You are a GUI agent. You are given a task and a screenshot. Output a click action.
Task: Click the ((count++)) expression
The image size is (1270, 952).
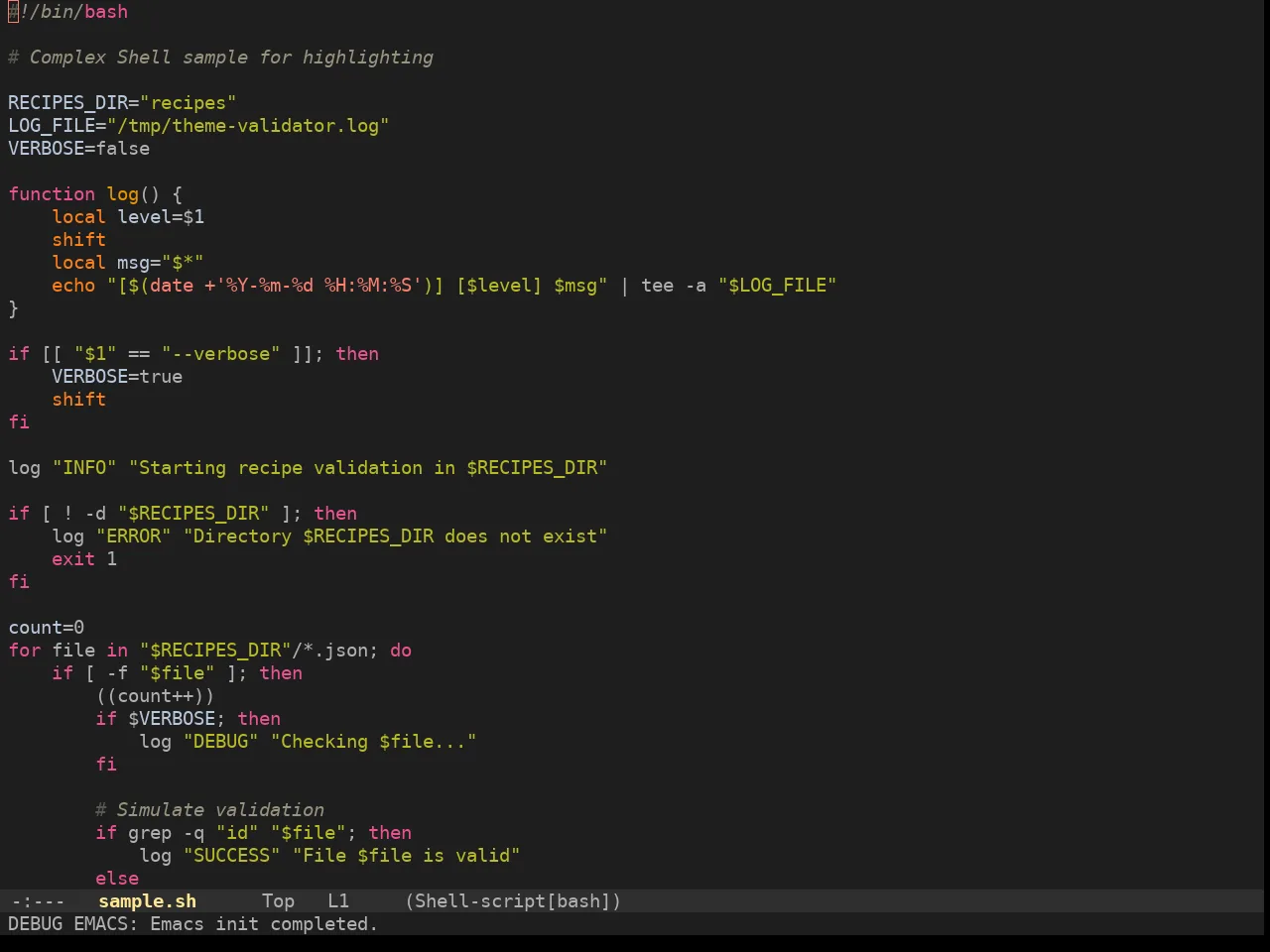pos(155,696)
